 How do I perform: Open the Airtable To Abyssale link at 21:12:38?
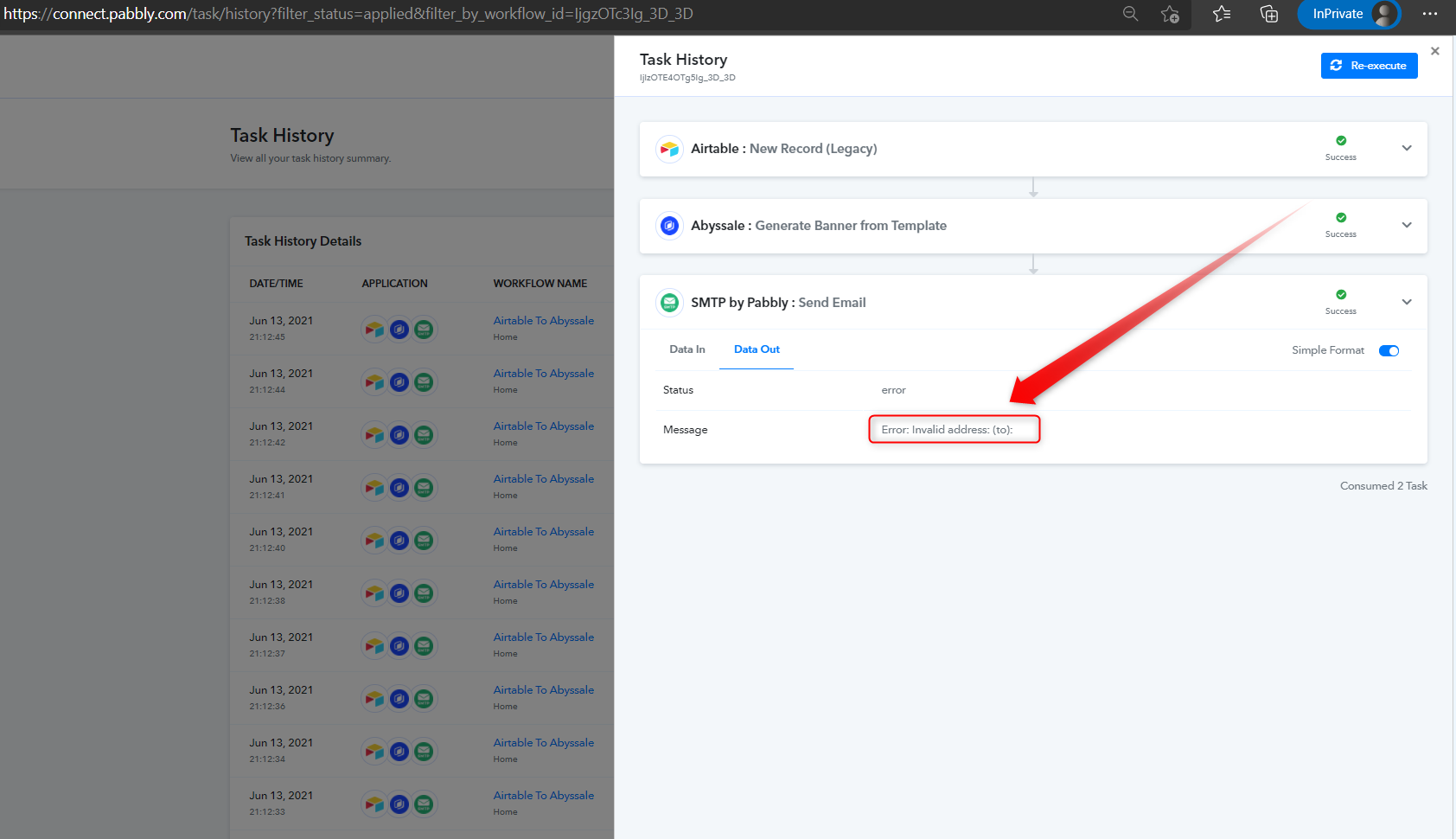pos(544,585)
